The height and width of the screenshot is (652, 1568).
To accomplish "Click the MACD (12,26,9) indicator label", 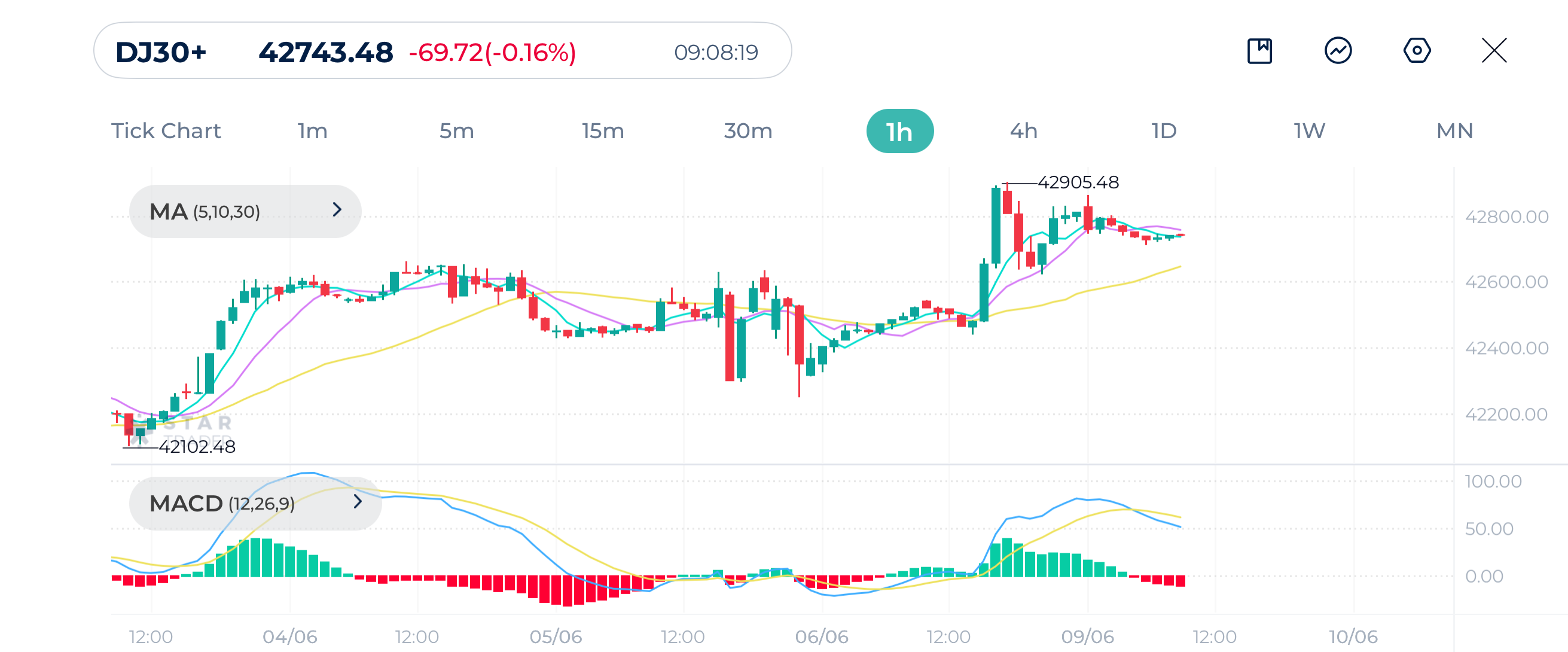I will pyautogui.click(x=222, y=503).
